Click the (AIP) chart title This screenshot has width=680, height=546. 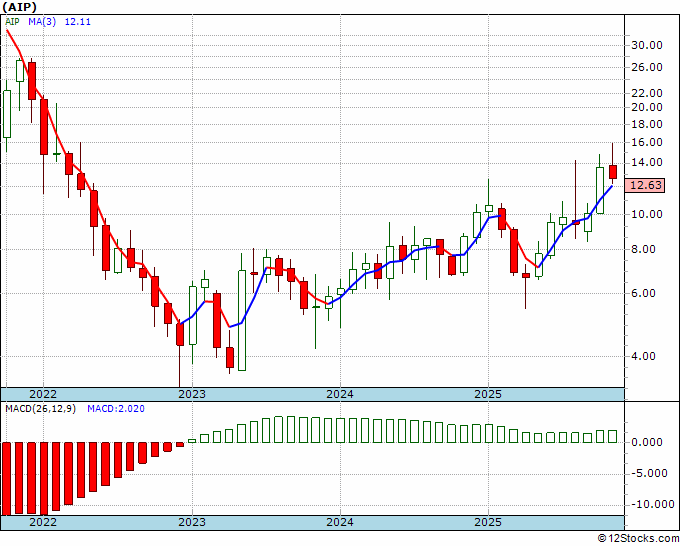[20, 7]
